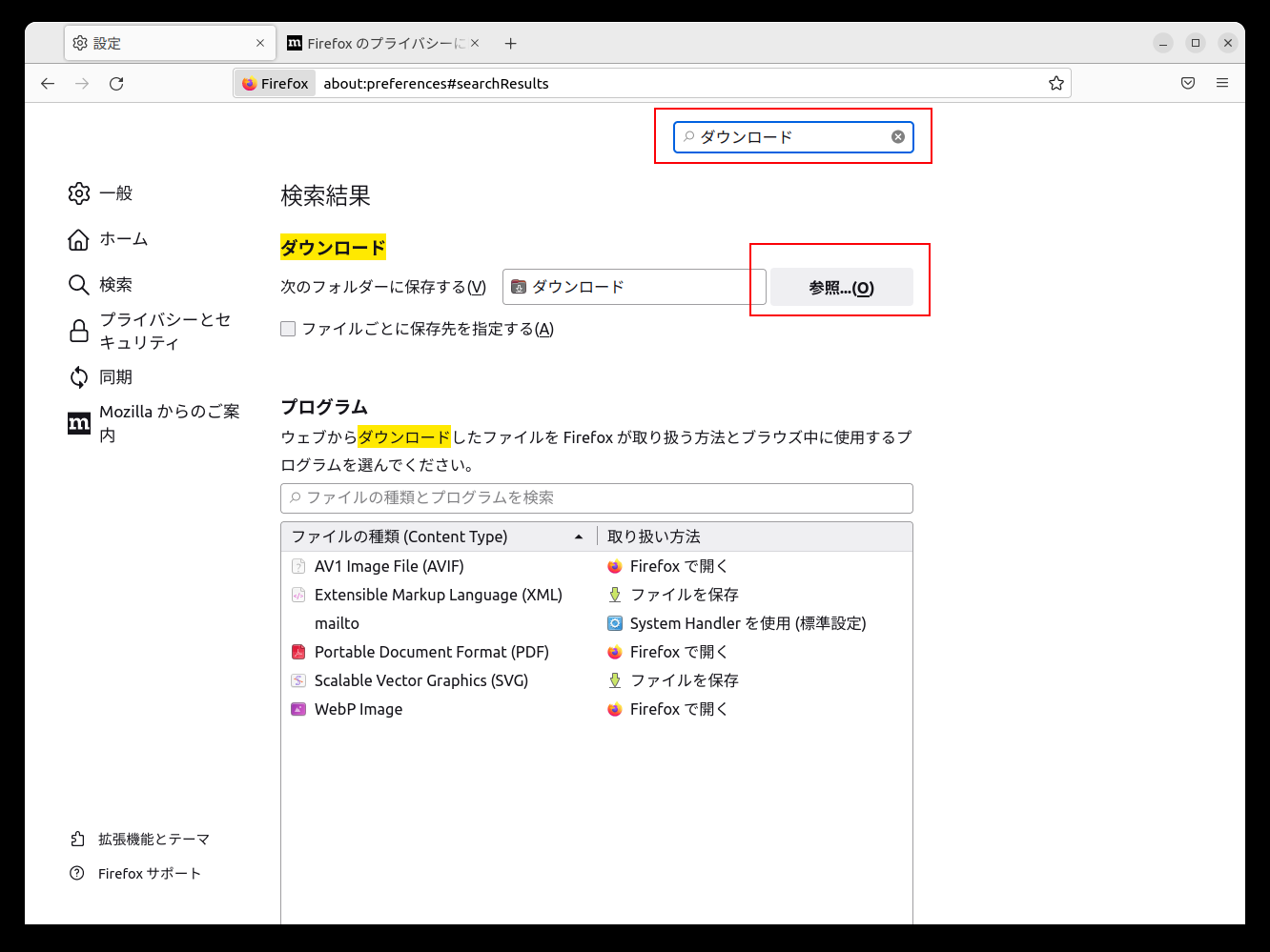Click the WebP Image file type icon
Viewport: 1270px width, 952px height.
[298, 709]
